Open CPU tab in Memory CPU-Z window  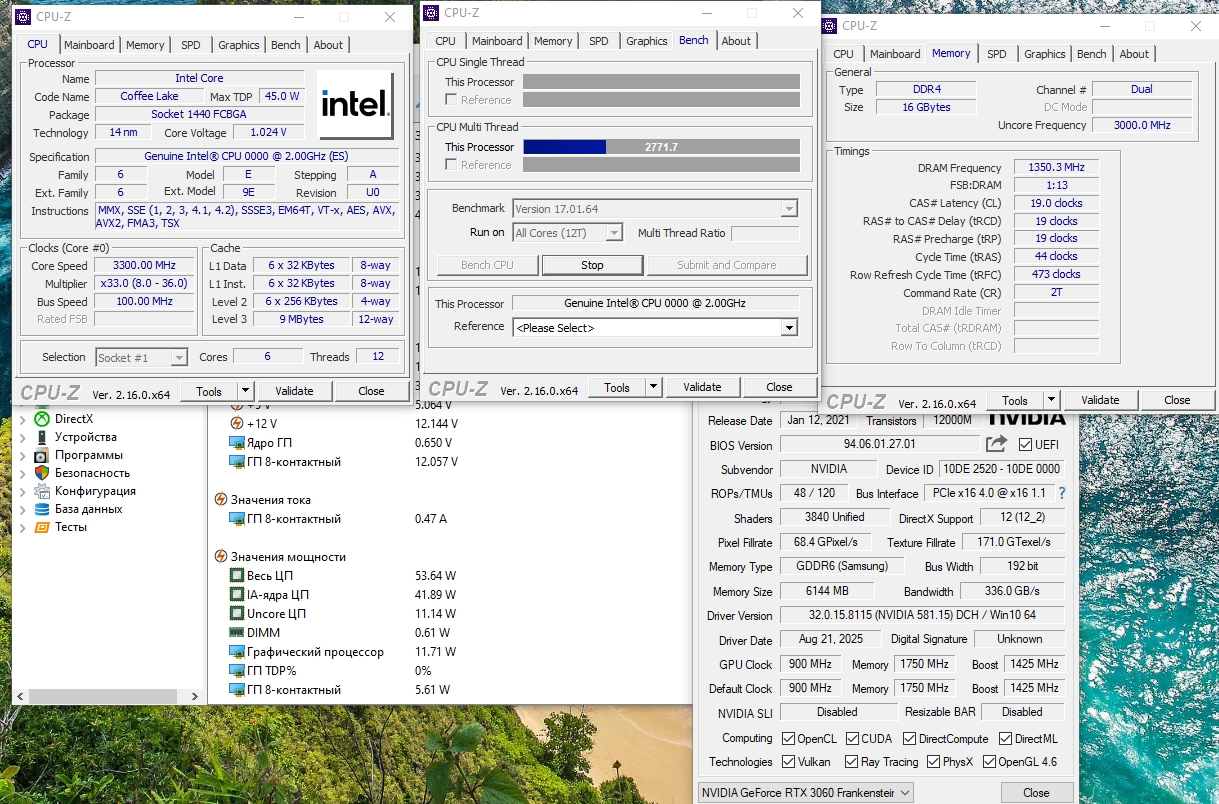click(843, 54)
